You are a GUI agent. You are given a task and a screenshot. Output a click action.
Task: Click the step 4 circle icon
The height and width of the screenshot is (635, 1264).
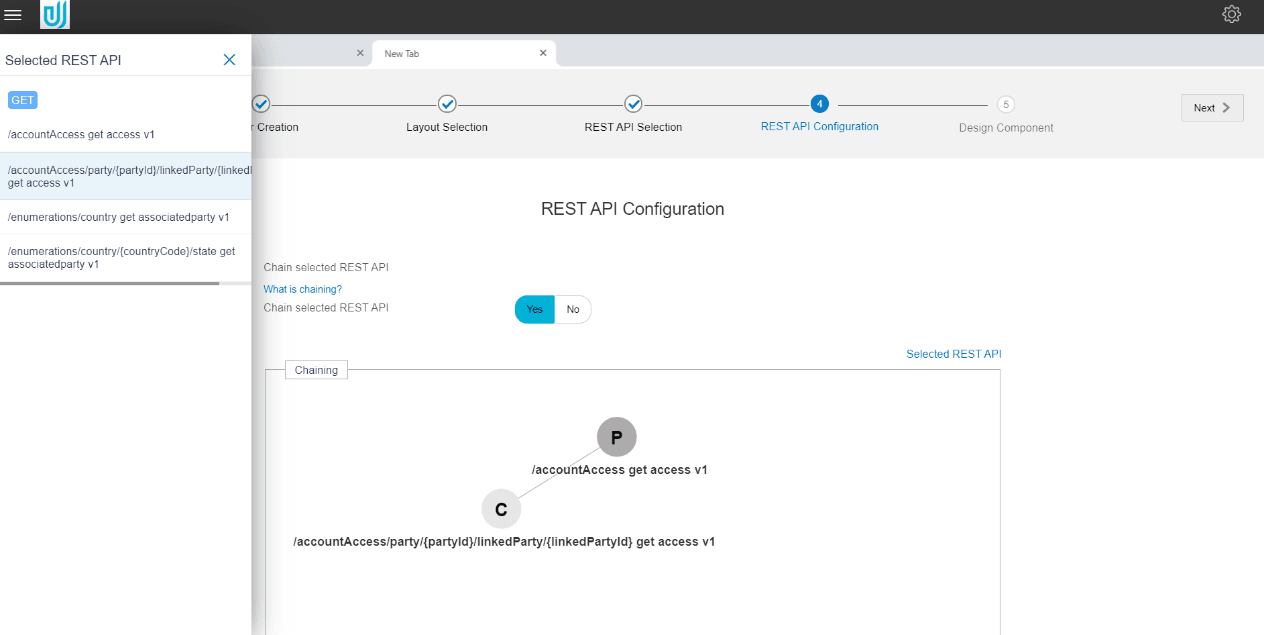[x=819, y=104]
